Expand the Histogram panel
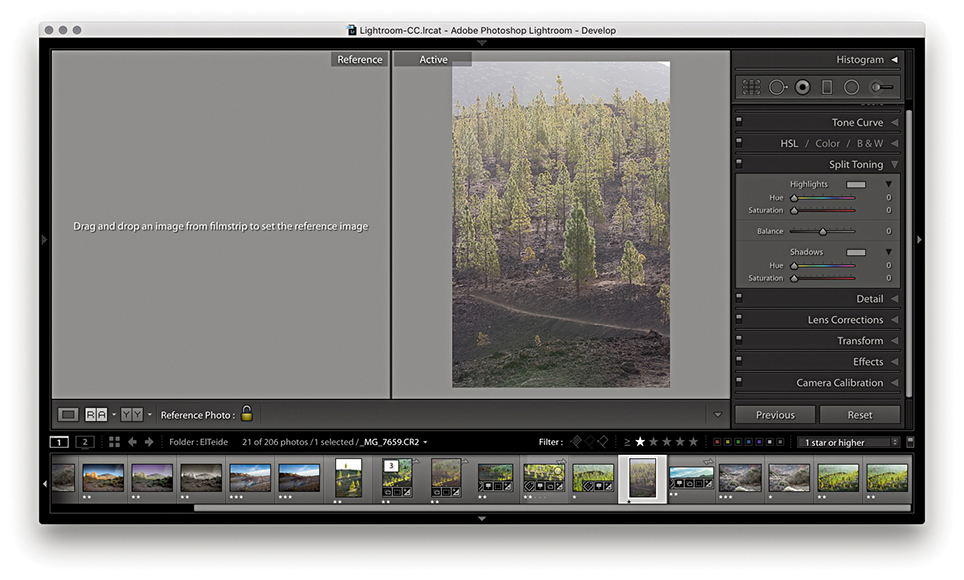Image resolution: width=964 pixels, height=580 pixels. click(894, 60)
